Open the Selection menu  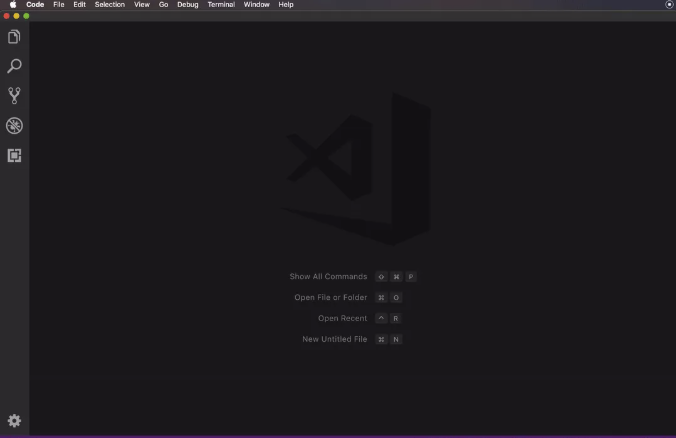[110, 5]
